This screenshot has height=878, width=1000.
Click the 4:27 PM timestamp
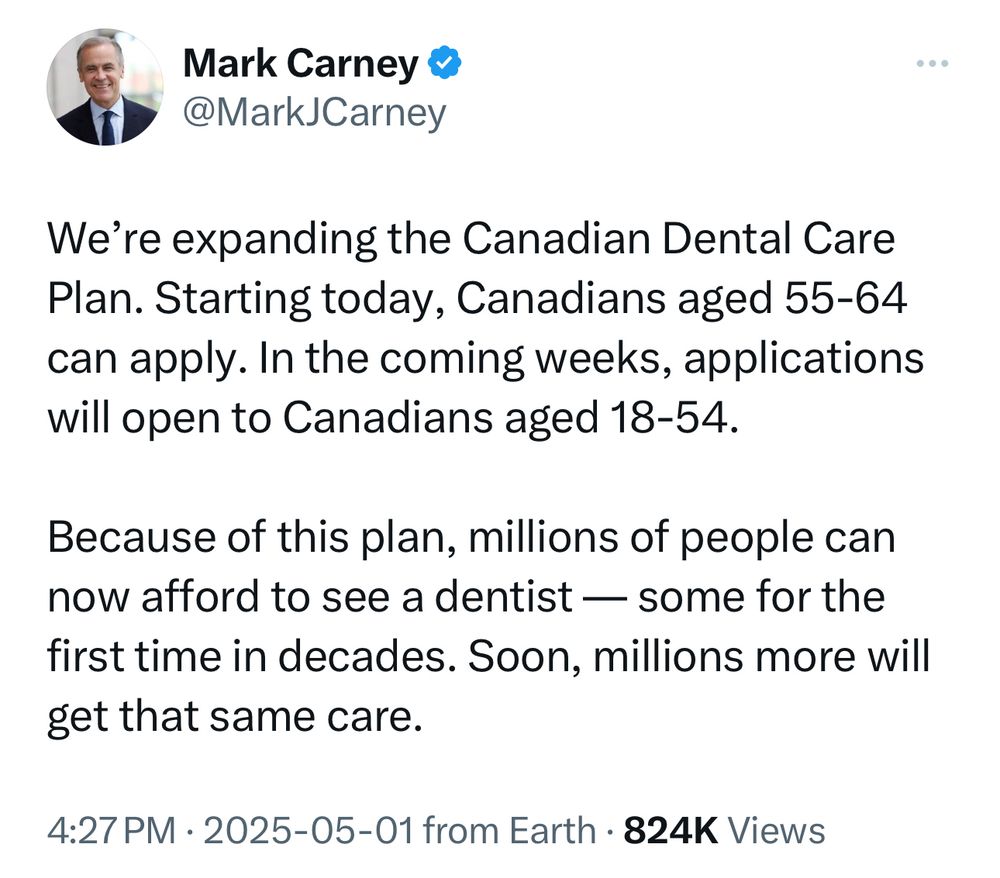point(110,831)
